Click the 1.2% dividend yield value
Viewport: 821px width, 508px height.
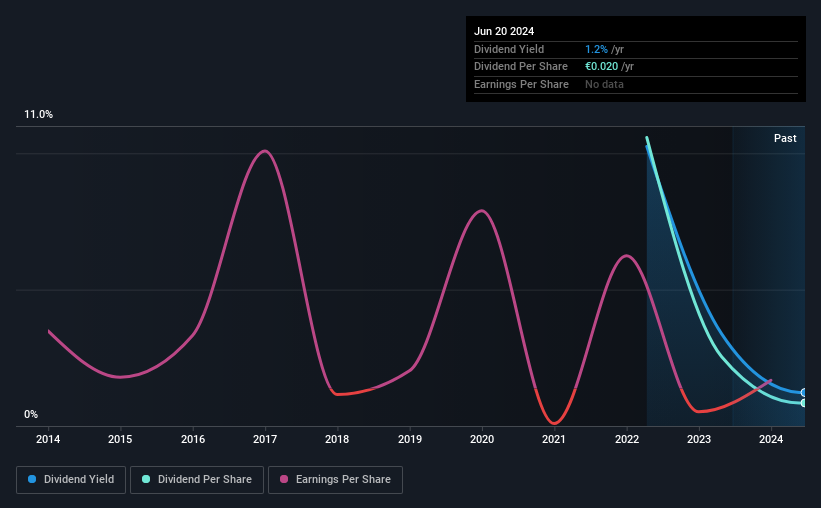tap(596, 49)
